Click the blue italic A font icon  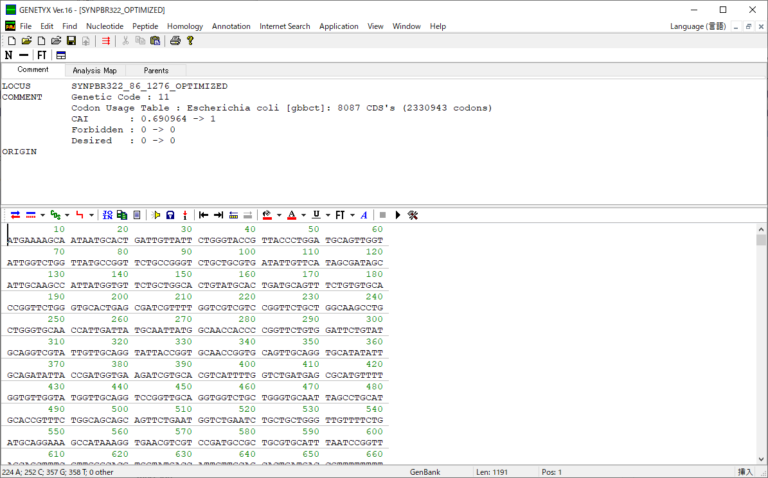[363, 215]
